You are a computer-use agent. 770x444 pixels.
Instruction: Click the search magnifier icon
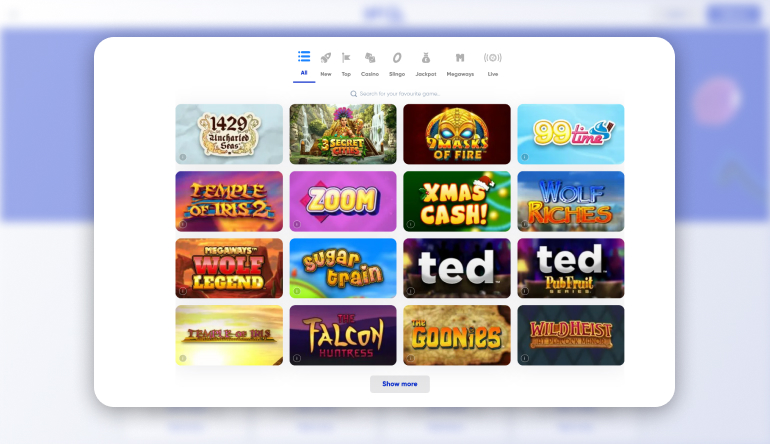click(353, 94)
